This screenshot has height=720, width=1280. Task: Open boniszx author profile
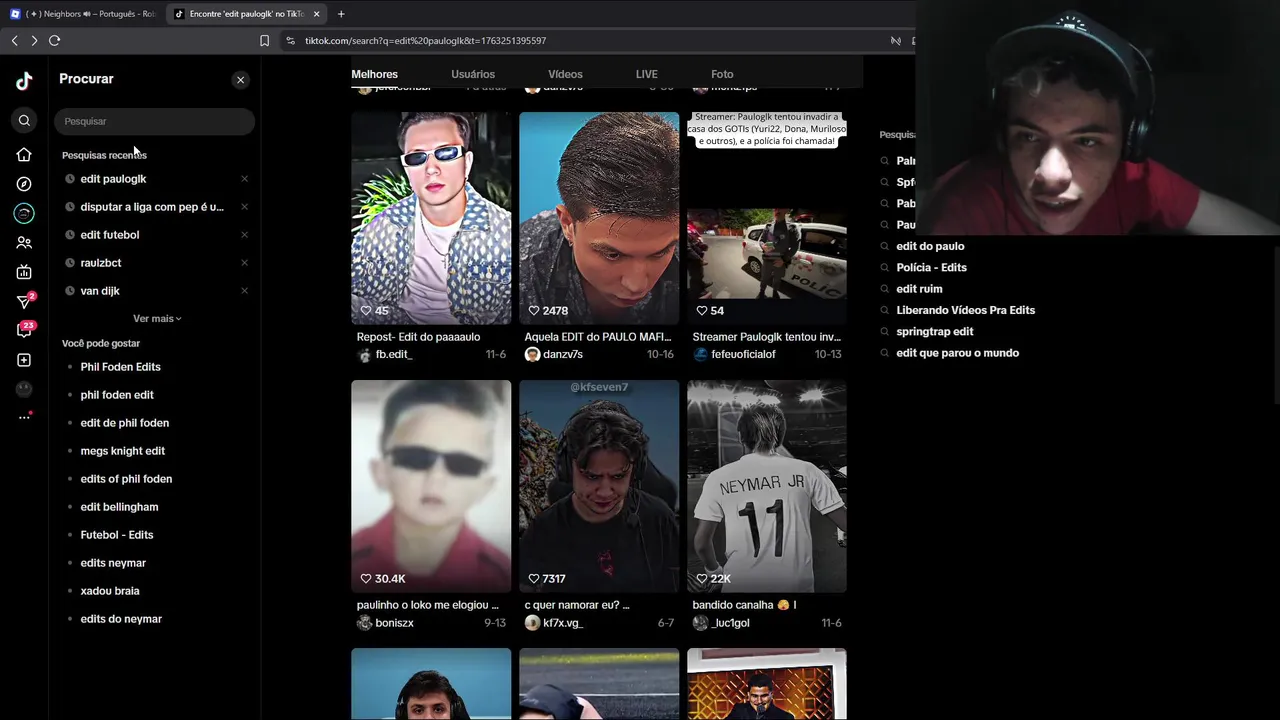[386, 623]
